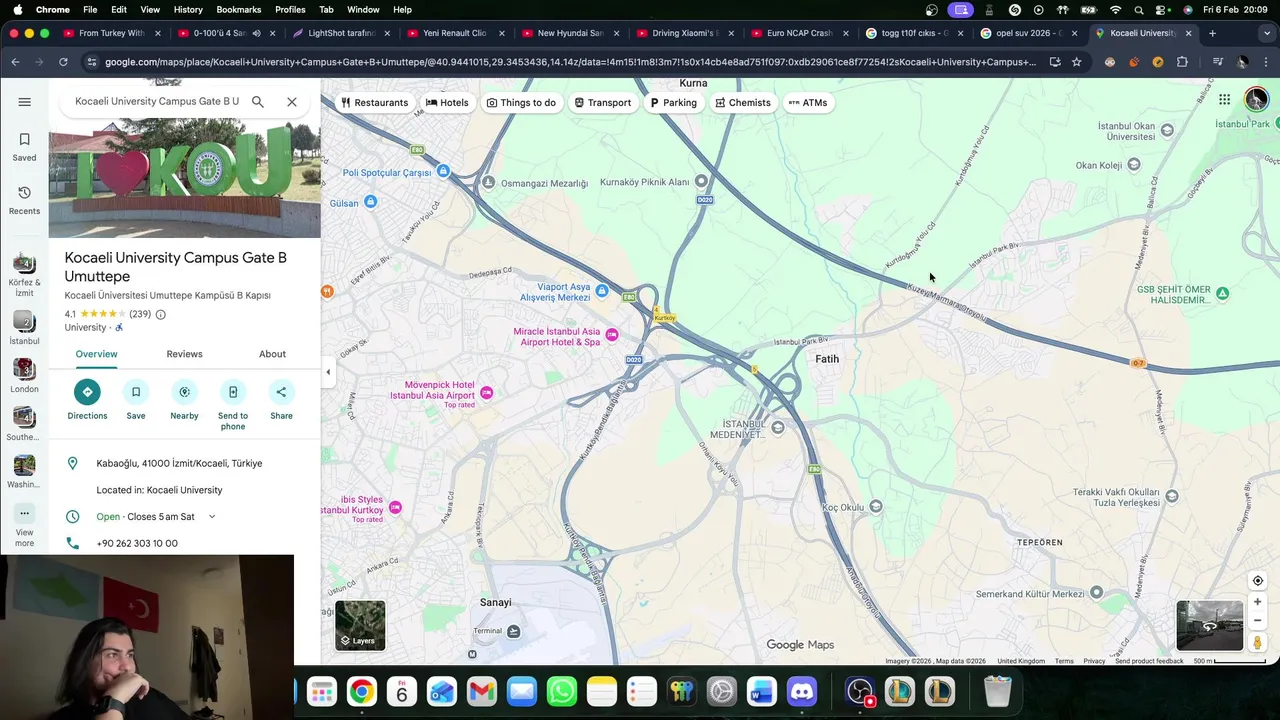The height and width of the screenshot is (720, 1280).
Task: Open the London recent item
Action: (25, 376)
